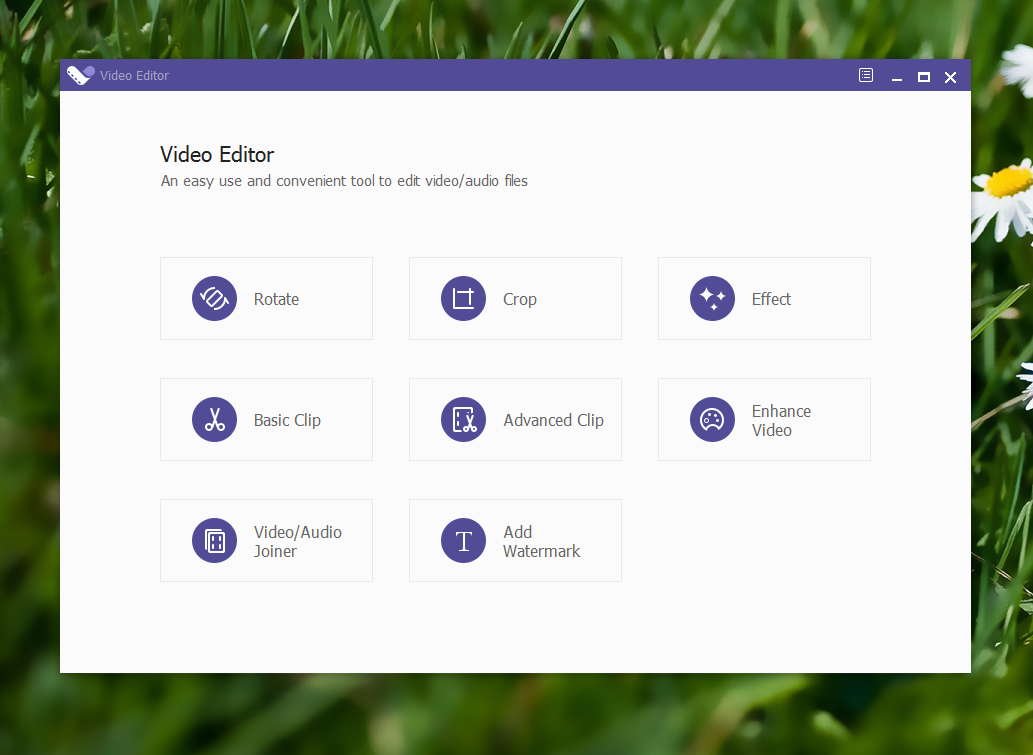Click the Video/Audio Joiner icon

[214, 541]
